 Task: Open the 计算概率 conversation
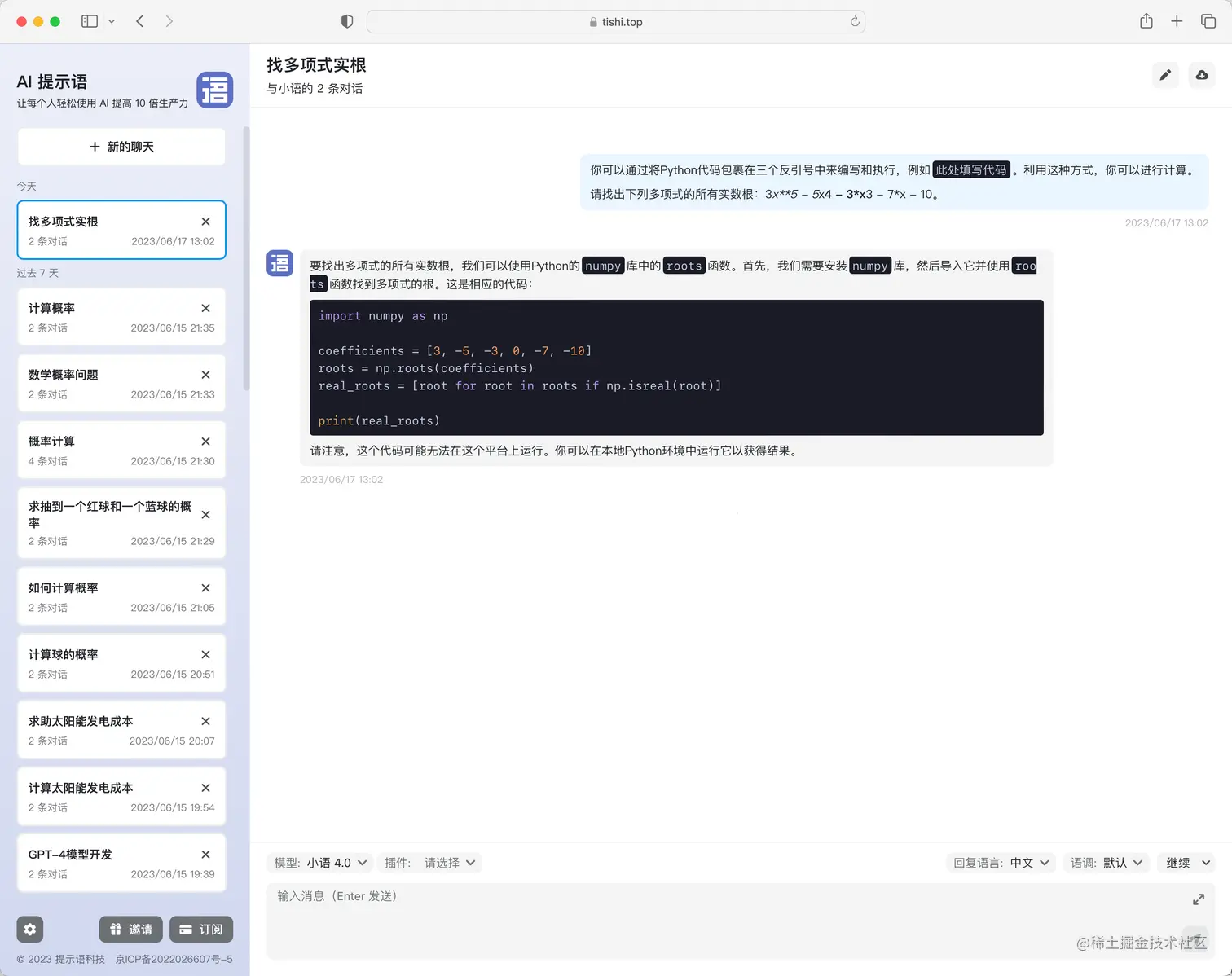point(121,317)
